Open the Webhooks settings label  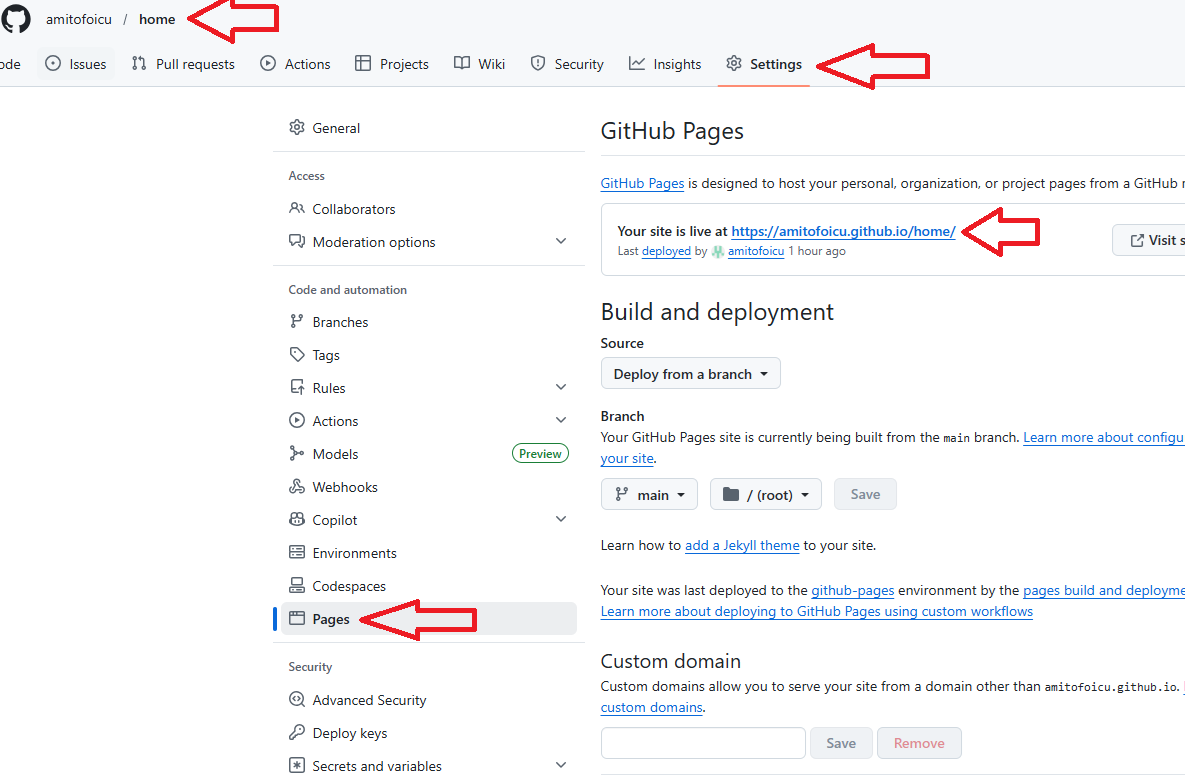pos(345,487)
